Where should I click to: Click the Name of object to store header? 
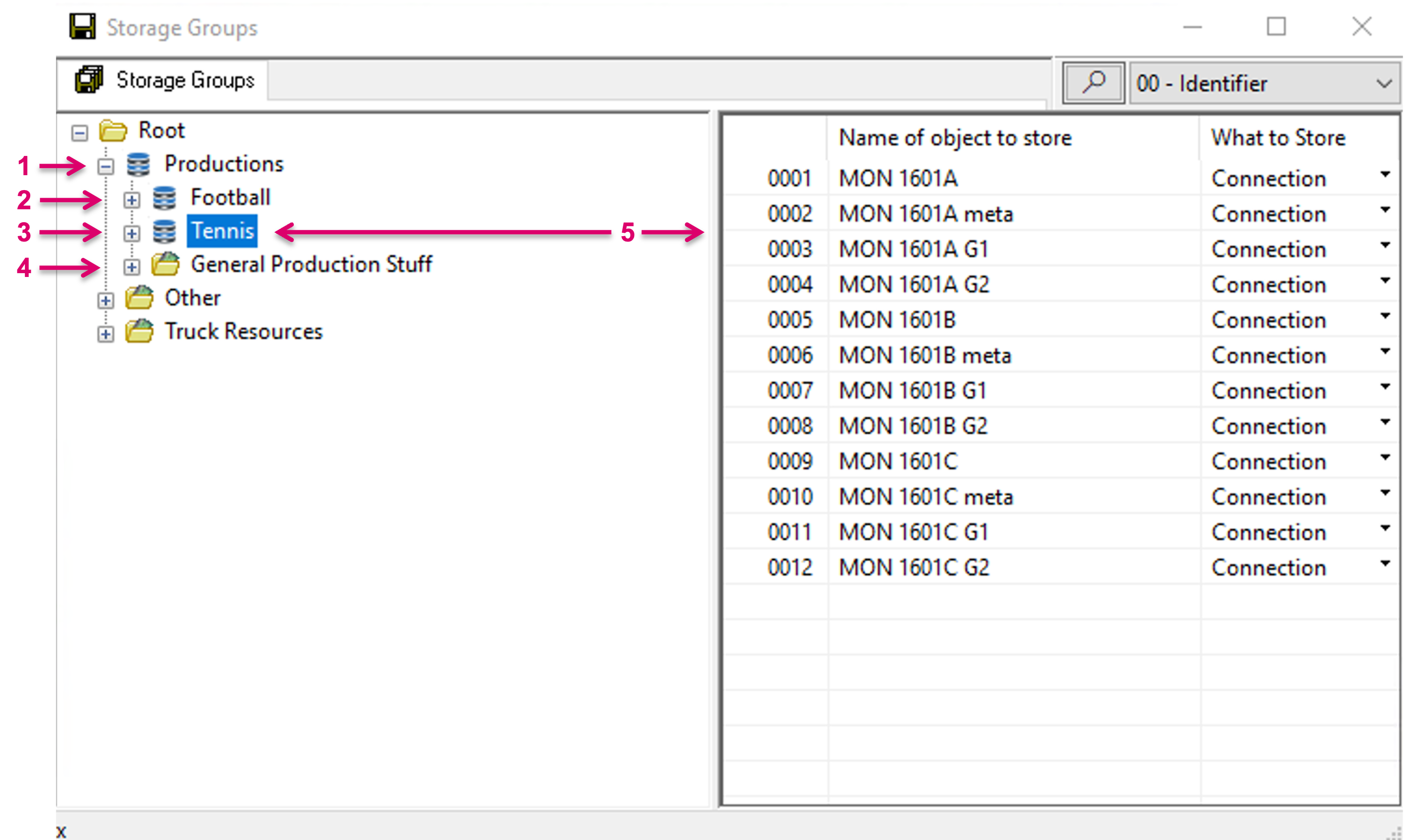click(x=955, y=138)
